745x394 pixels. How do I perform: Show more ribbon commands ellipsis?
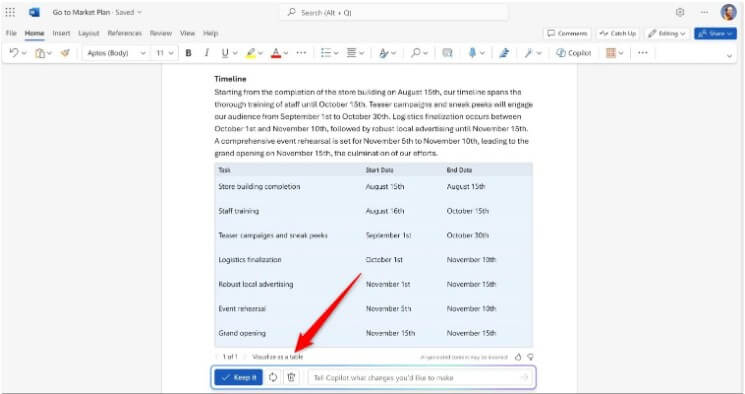pos(643,53)
